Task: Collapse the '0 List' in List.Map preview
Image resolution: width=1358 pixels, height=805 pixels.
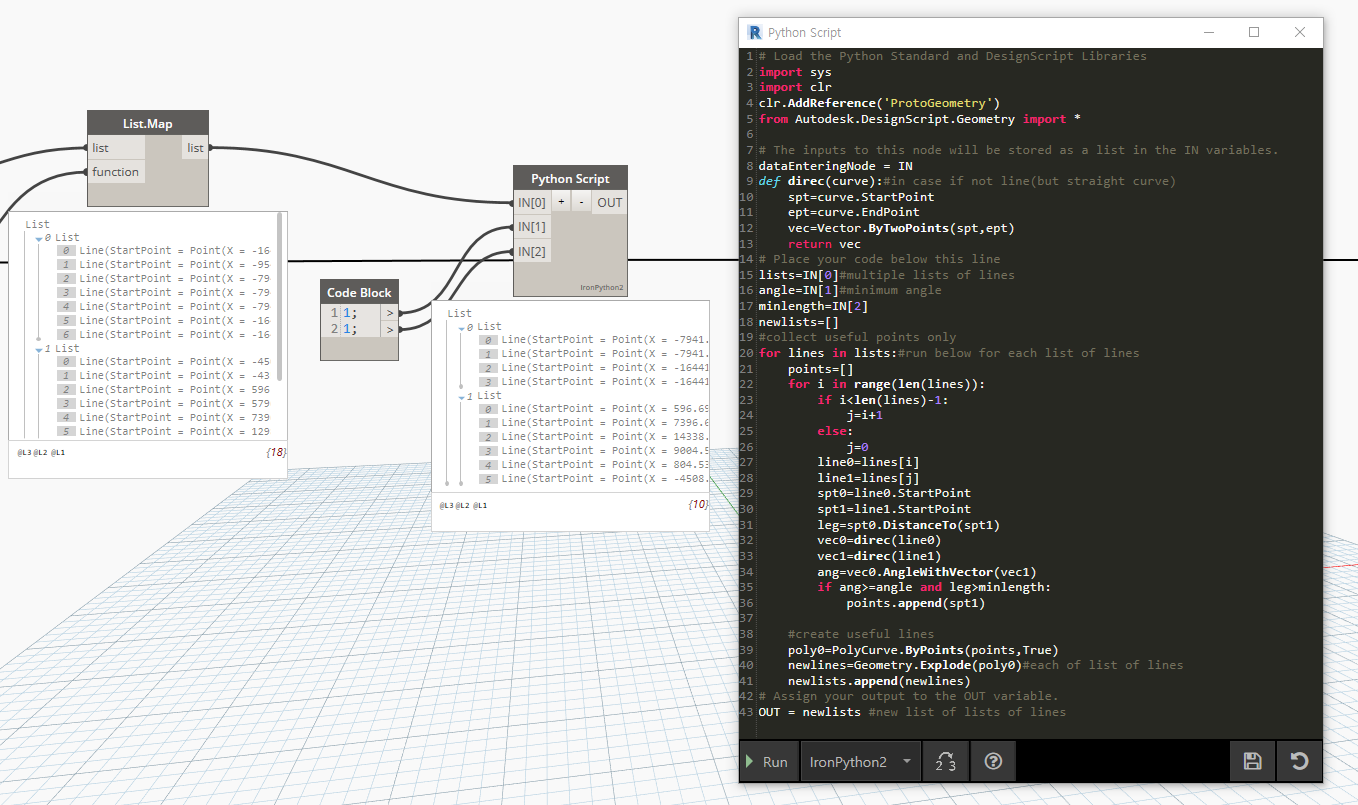Action: (39, 238)
